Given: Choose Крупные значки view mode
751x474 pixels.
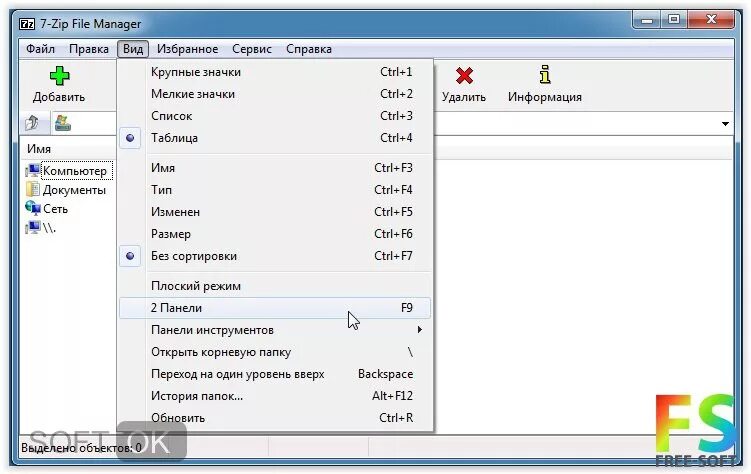Looking at the screenshot, I should click(275, 72).
